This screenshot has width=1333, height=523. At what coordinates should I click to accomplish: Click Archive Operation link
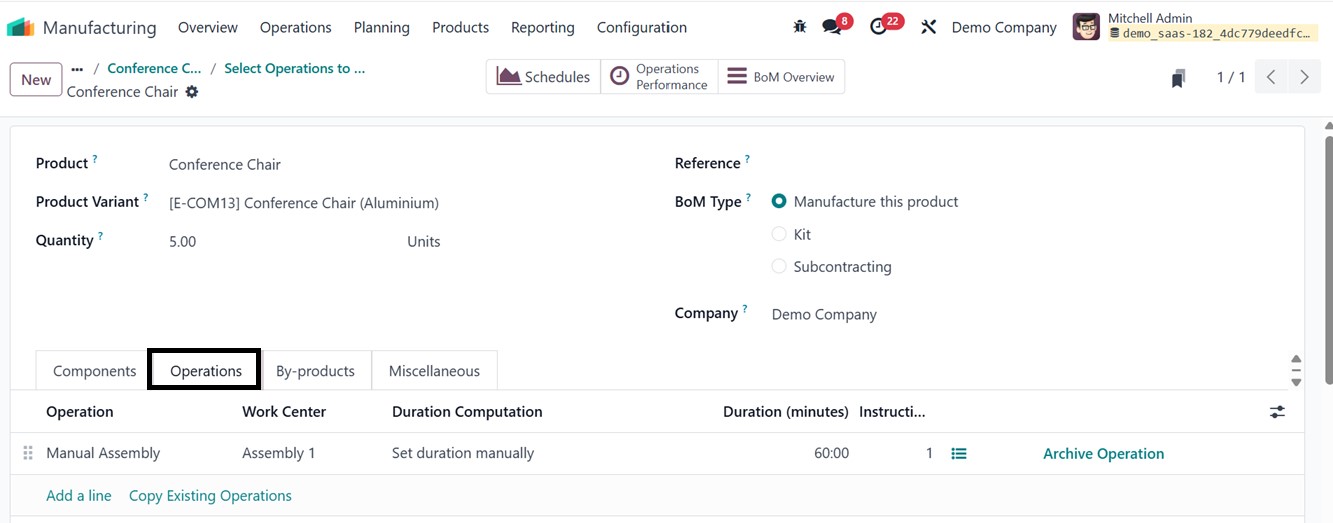coord(1103,454)
